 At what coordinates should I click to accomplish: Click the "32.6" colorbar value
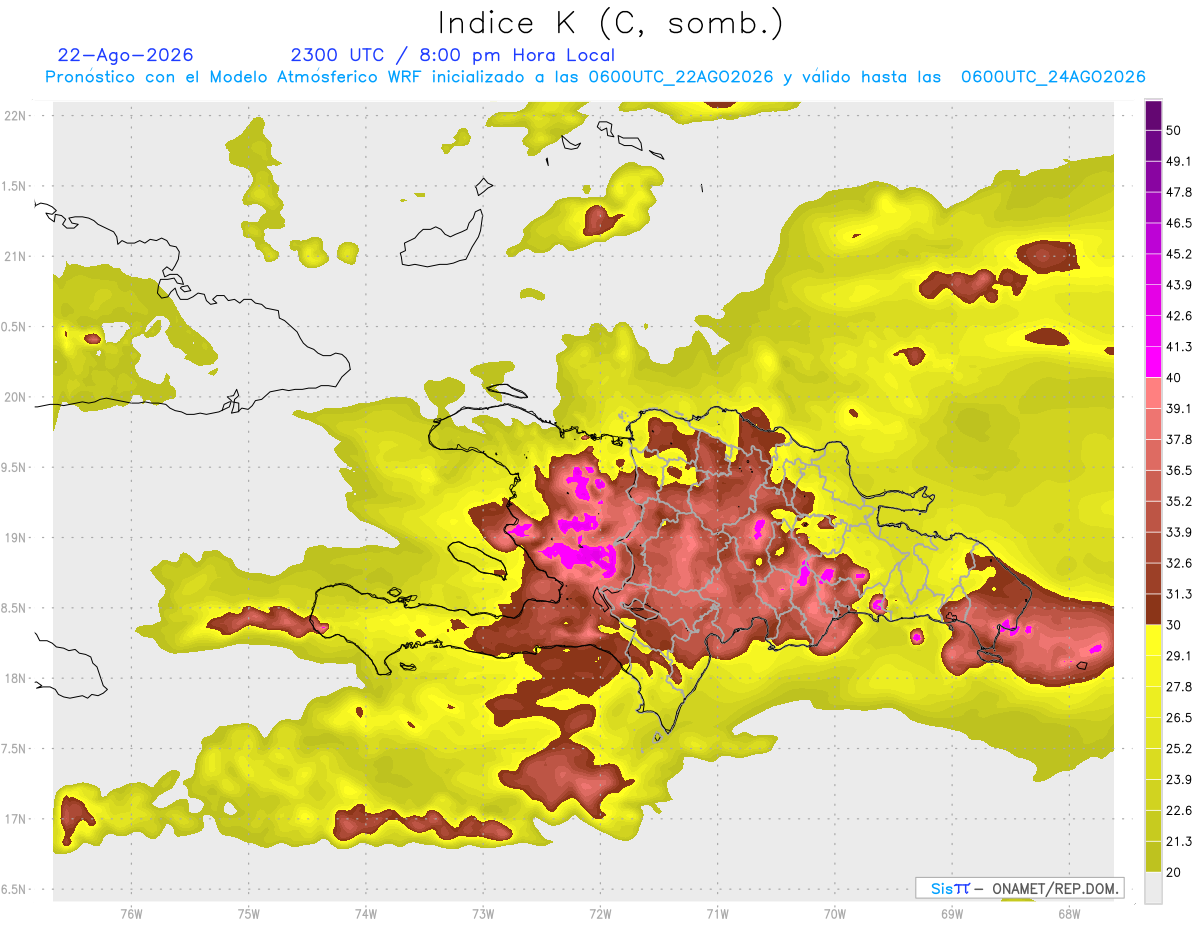coord(1179,563)
